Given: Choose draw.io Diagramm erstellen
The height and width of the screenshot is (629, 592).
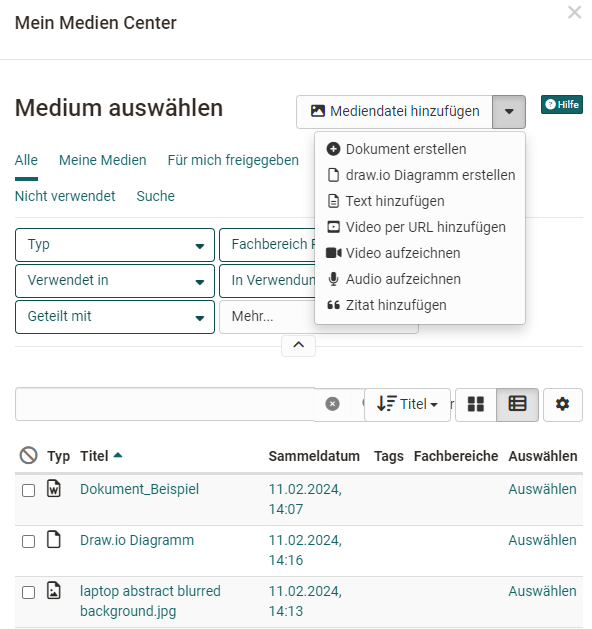Looking at the screenshot, I should pyautogui.click(x=420, y=175).
